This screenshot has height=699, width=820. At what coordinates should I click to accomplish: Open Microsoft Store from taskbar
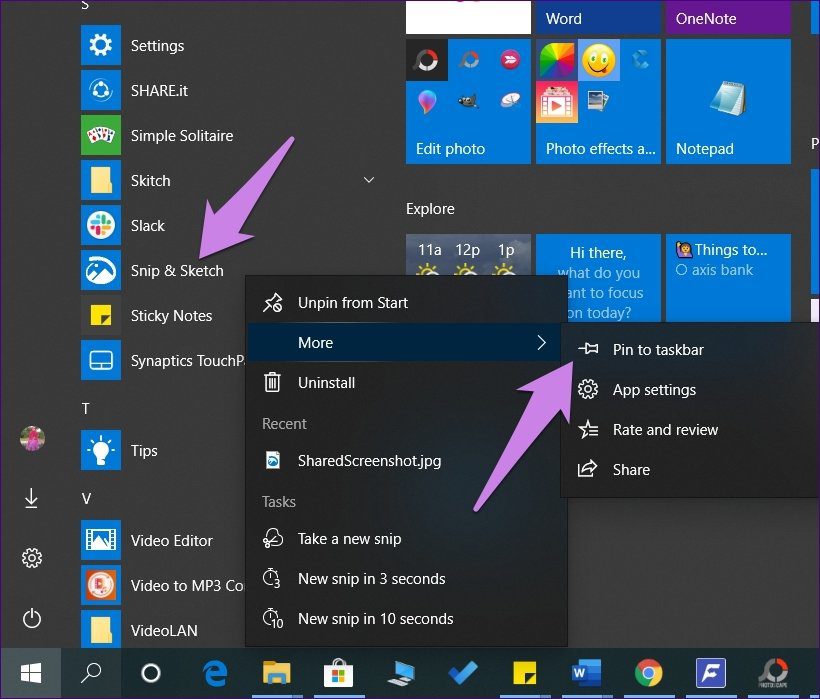(338, 673)
